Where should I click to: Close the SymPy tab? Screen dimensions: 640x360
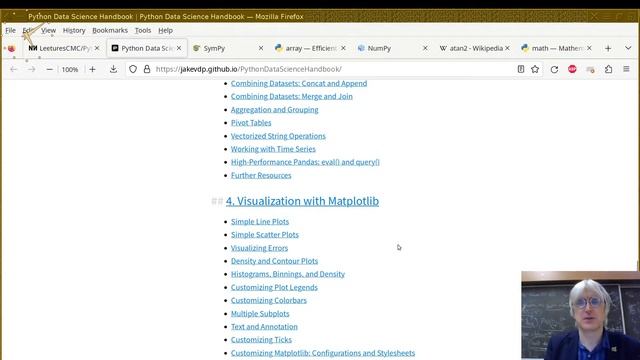tap(261, 48)
